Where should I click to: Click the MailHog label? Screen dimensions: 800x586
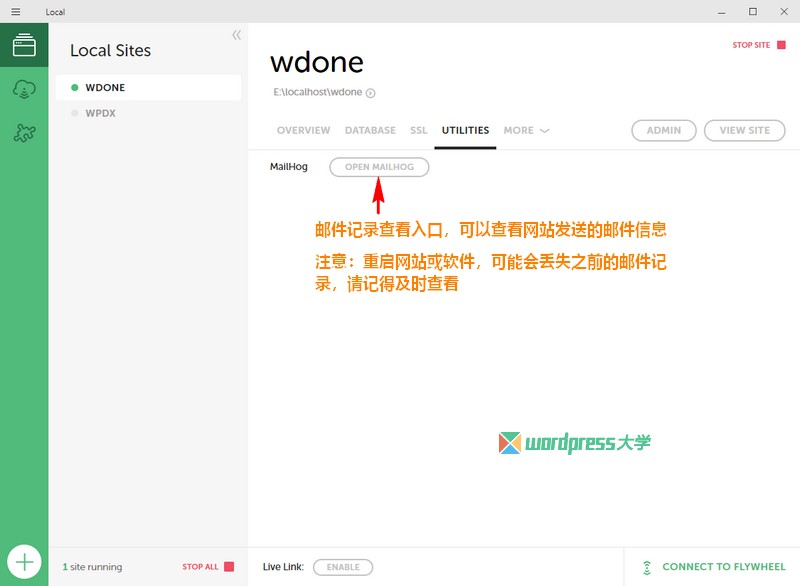[289, 167]
